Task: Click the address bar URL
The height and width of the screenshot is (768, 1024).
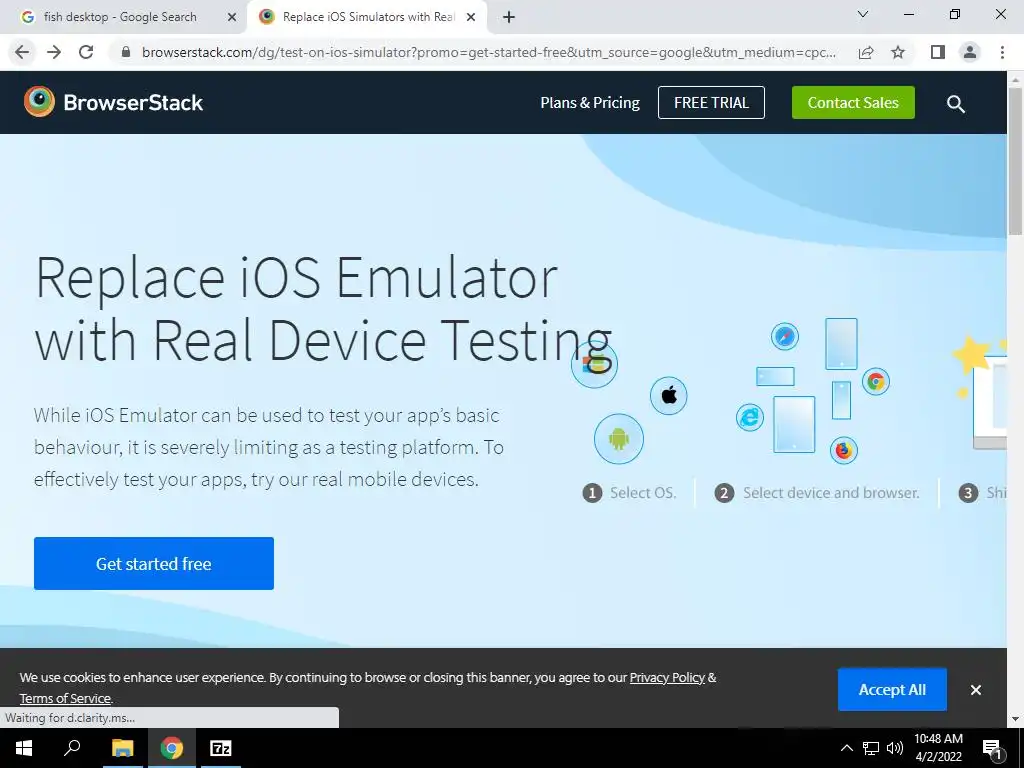Action: tap(488, 52)
